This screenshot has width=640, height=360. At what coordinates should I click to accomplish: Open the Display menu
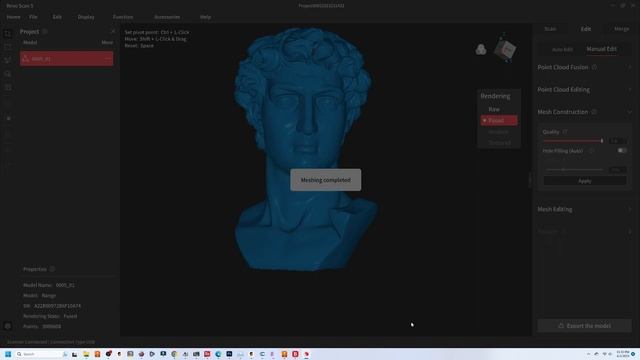(x=86, y=17)
